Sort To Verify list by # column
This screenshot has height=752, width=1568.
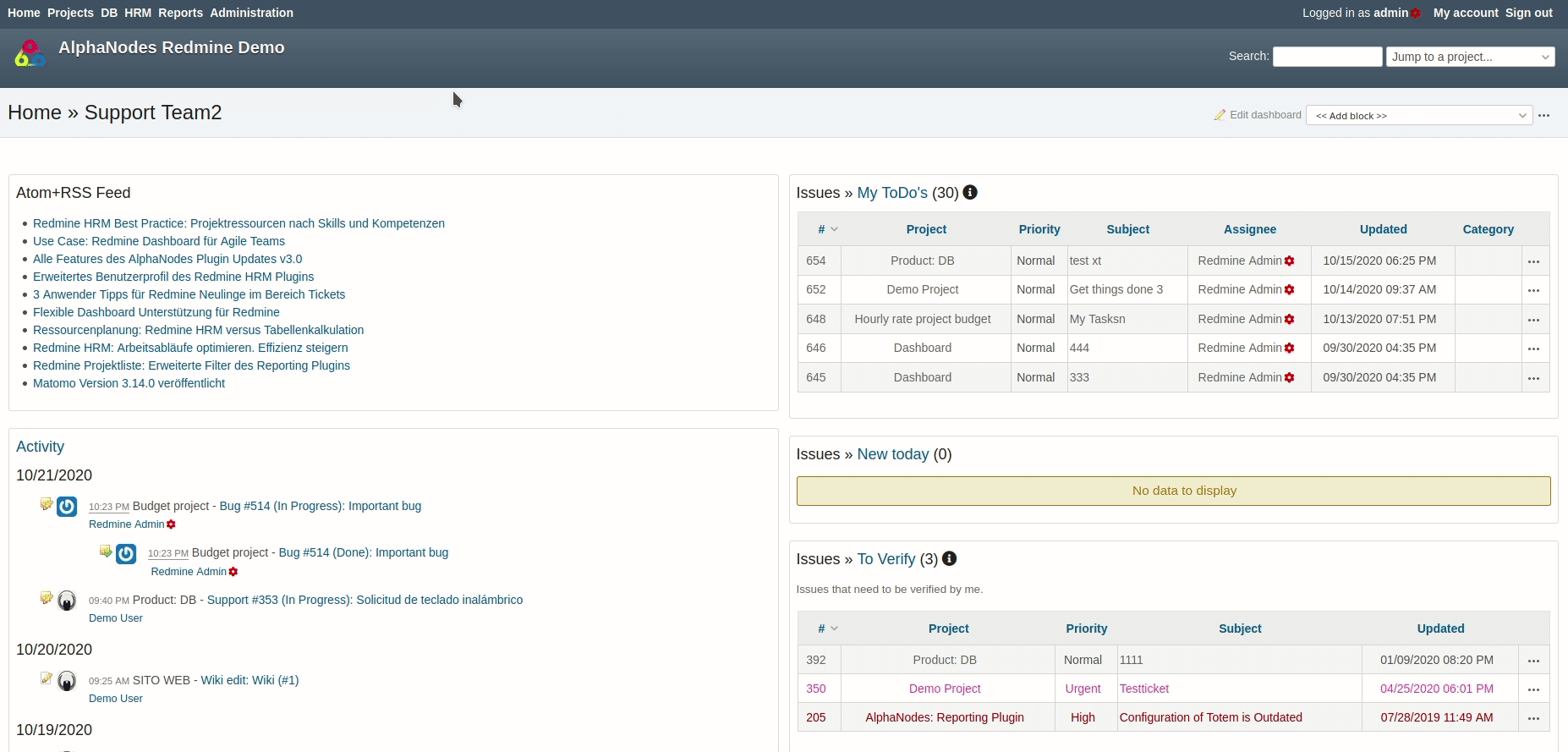[x=821, y=628]
